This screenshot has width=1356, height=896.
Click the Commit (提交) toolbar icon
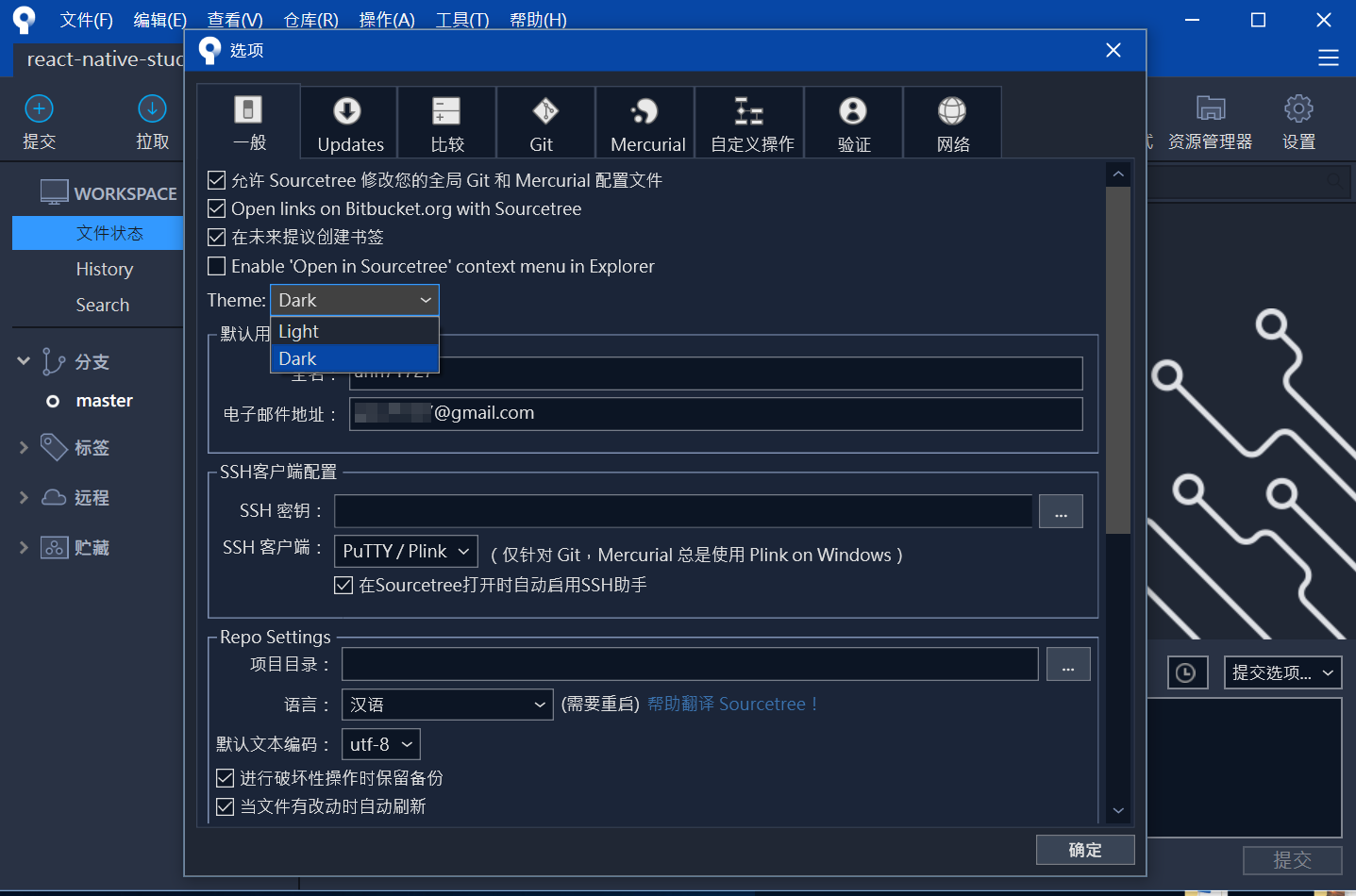click(x=39, y=108)
